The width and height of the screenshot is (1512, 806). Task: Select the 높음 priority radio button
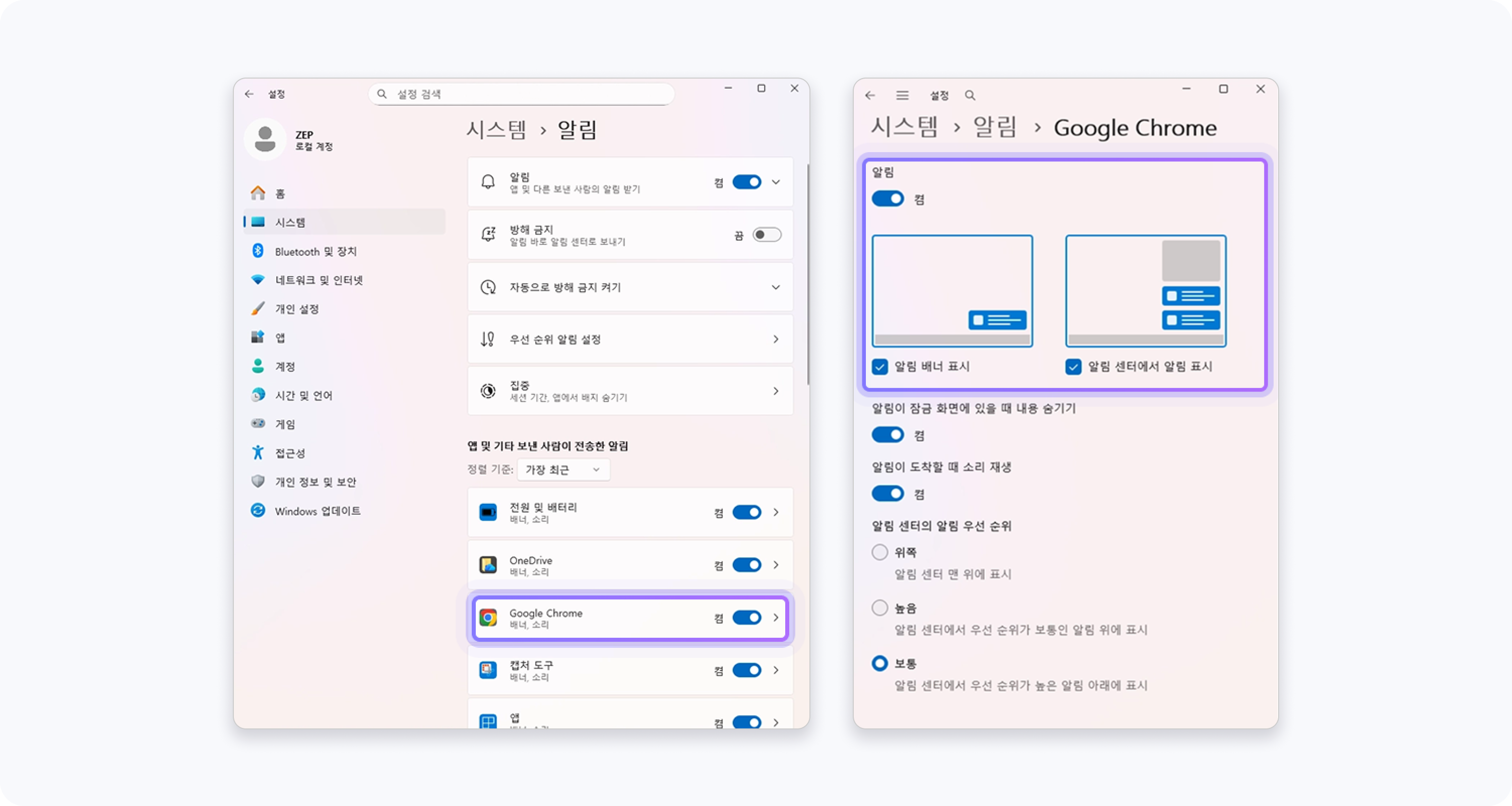point(879,608)
